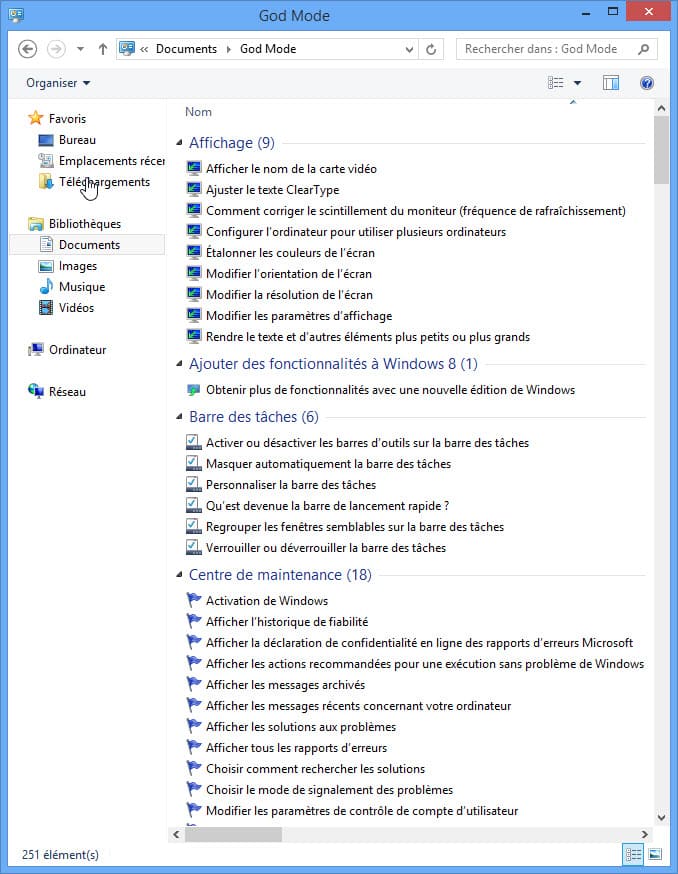Select Choisir comment rechercher les solutions
Image resolution: width=678 pixels, height=874 pixels.
[x=315, y=769]
